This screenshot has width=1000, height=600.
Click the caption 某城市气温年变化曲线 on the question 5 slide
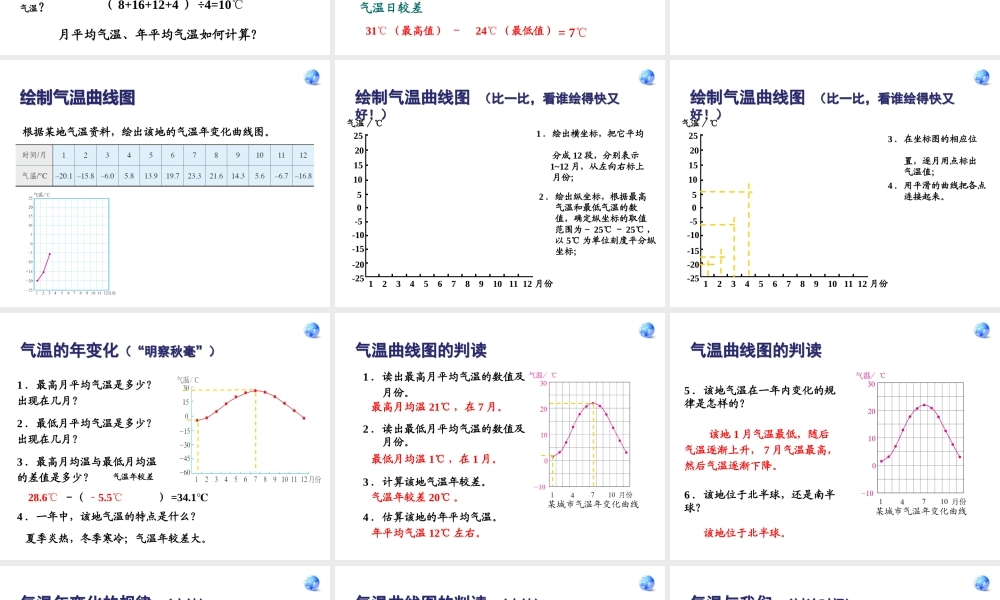coord(921,511)
